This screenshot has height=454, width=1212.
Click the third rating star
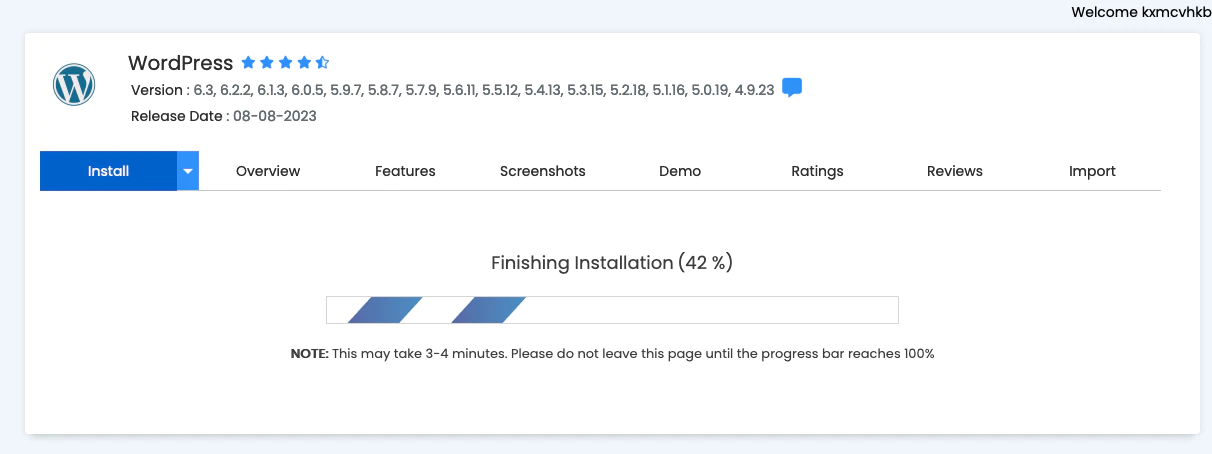[285, 63]
